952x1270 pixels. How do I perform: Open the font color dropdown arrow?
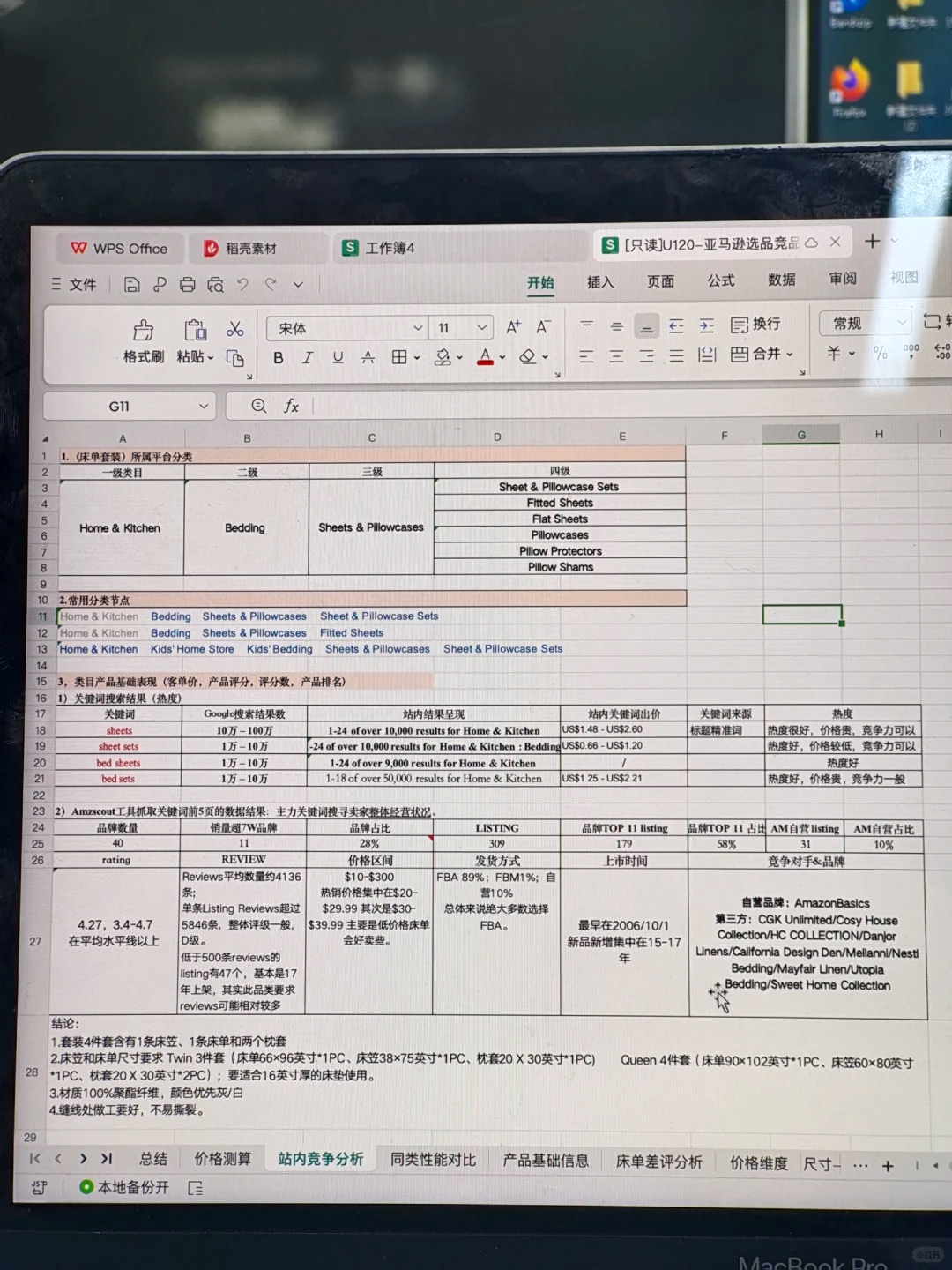coord(502,358)
